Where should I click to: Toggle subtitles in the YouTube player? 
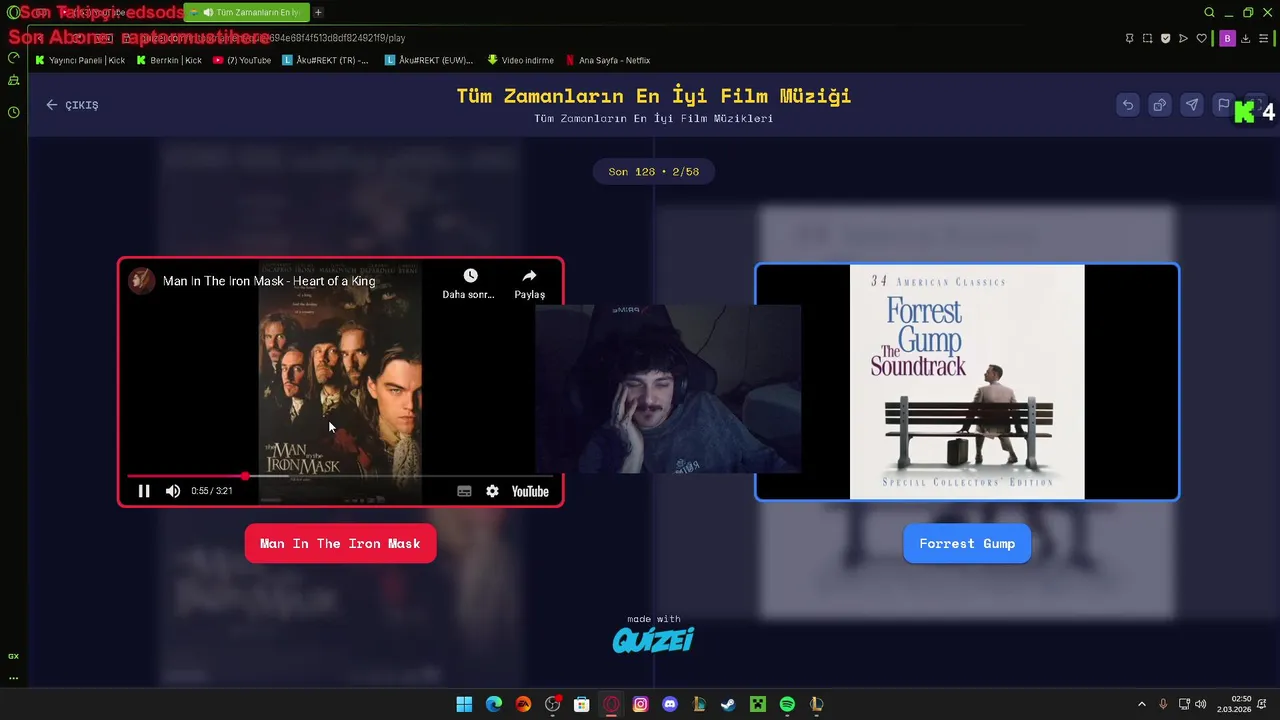(x=464, y=491)
